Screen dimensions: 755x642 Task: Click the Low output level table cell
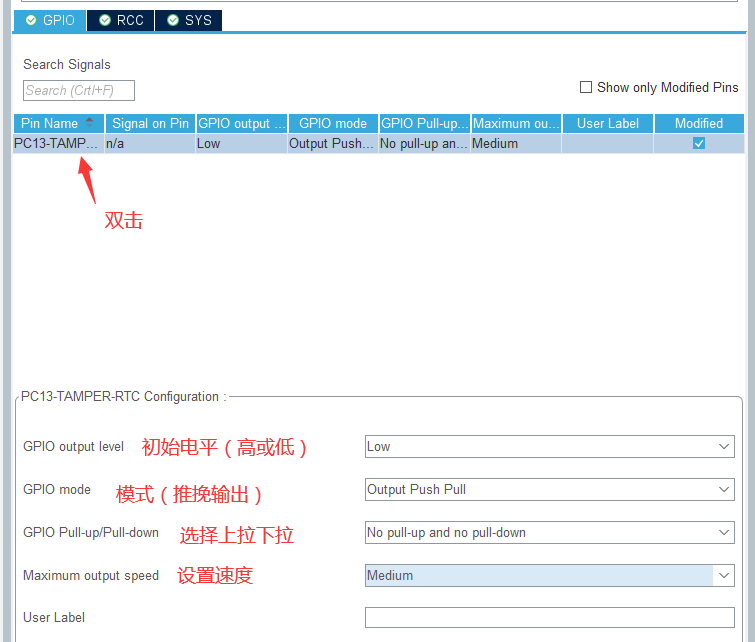tap(242, 144)
